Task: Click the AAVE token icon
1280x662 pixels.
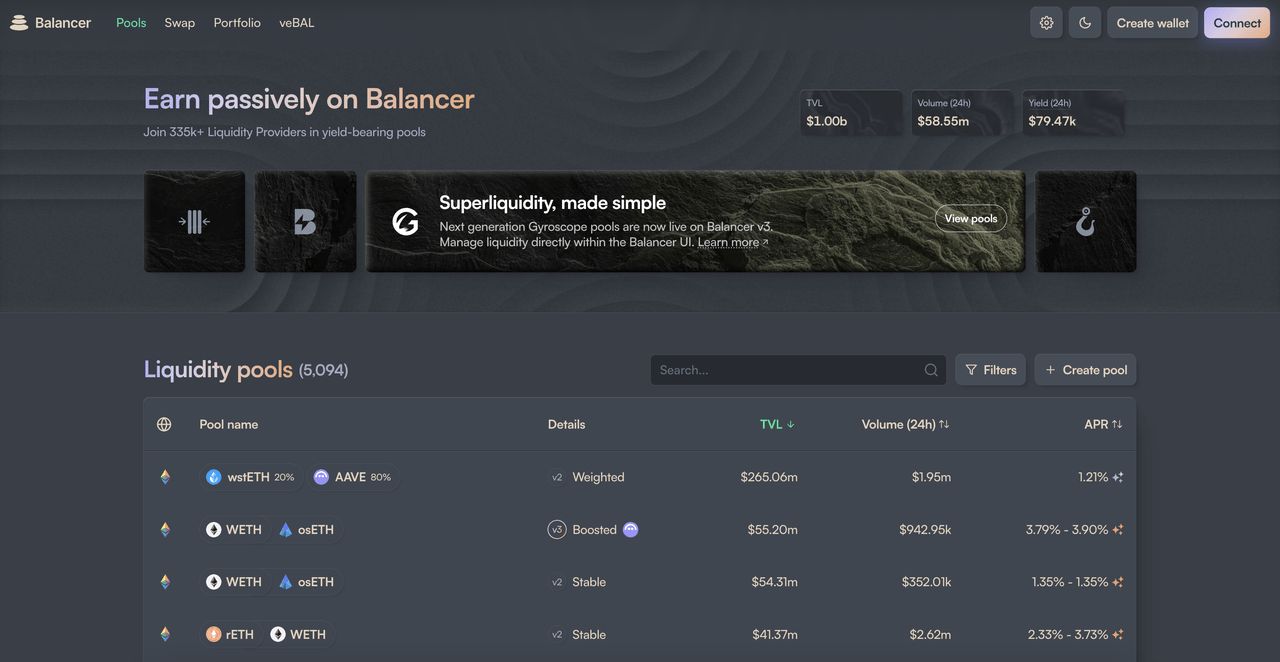Action: coord(321,477)
